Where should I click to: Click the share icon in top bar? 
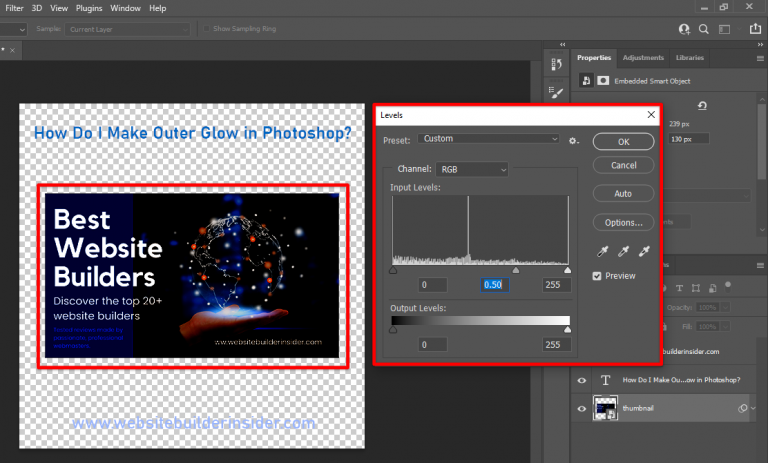[x=753, y=30]
